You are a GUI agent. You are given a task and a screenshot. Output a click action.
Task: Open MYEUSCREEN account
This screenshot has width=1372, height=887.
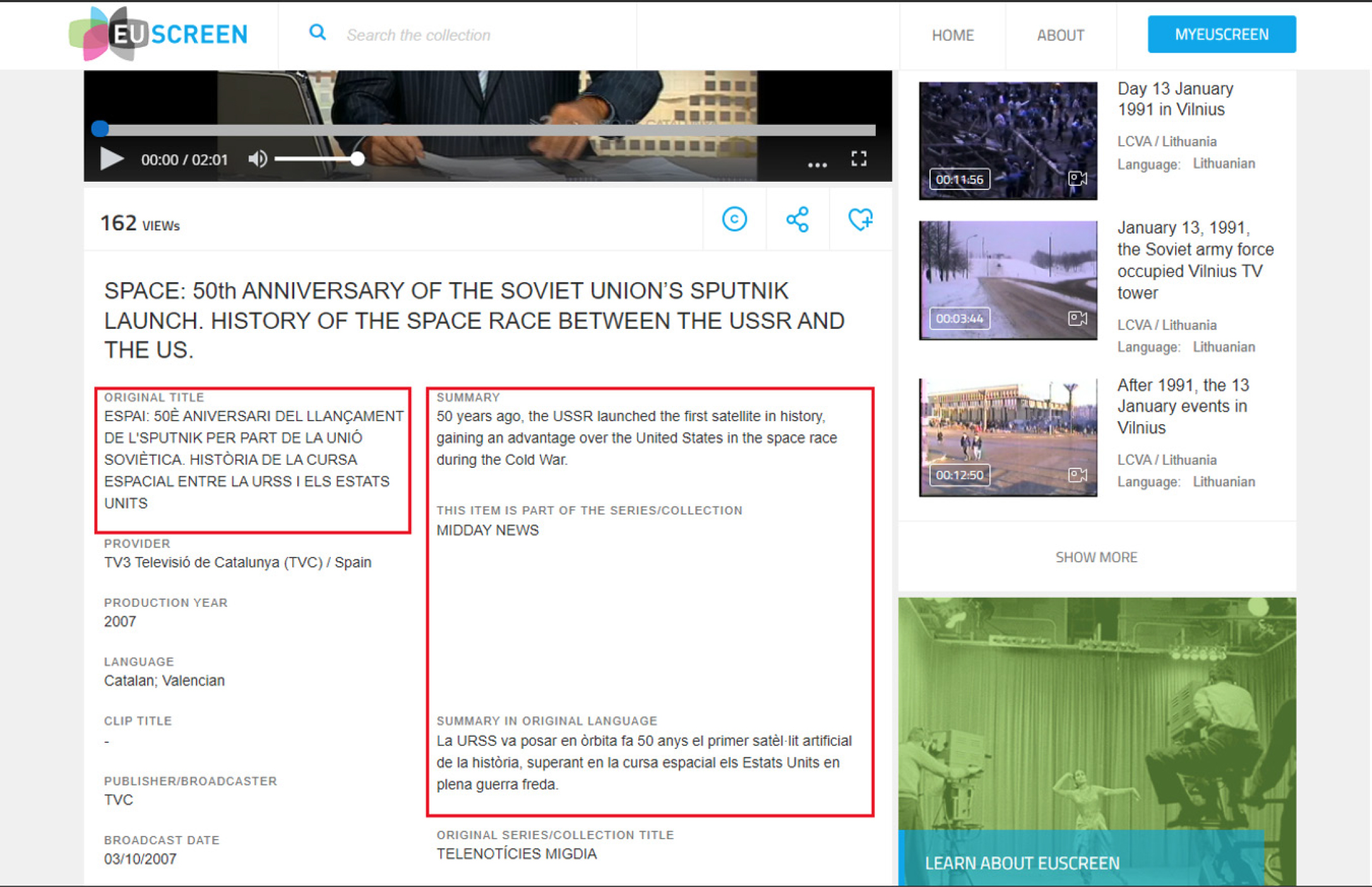click(1222, 34)
